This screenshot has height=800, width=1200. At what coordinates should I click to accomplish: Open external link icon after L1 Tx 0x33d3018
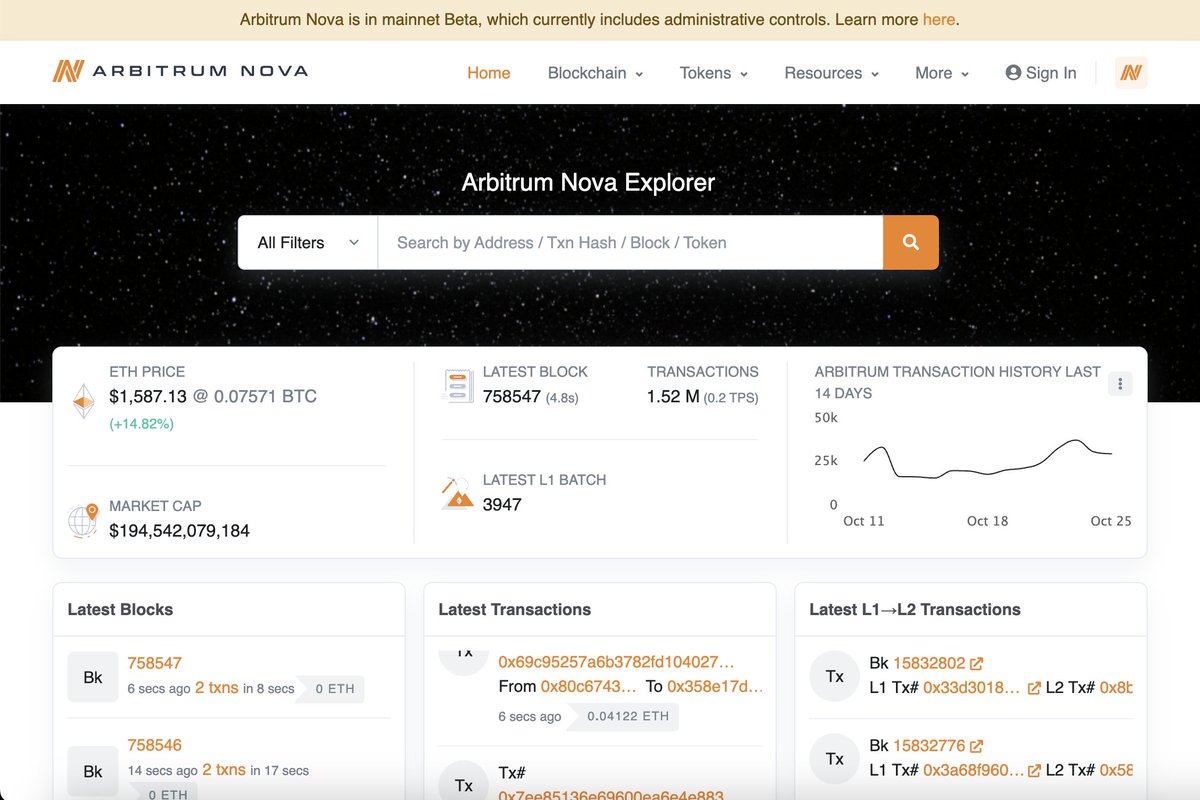tap(1034, 688)
